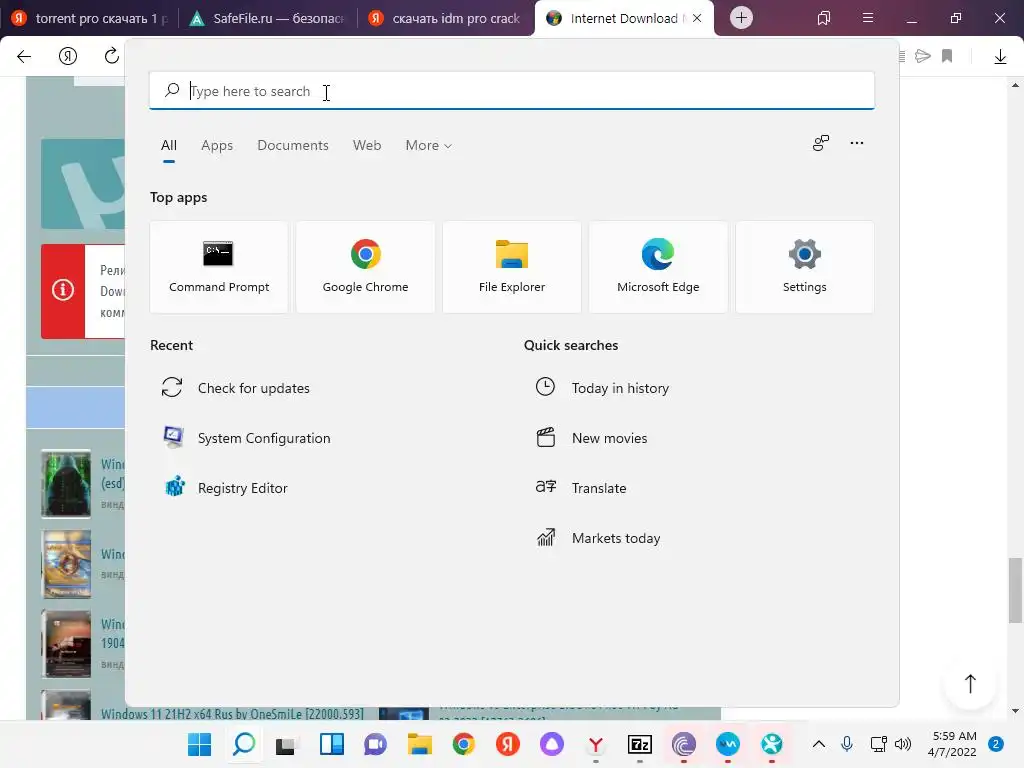Open Alice assistant purple icon on taskbar

tap(552, 744)
